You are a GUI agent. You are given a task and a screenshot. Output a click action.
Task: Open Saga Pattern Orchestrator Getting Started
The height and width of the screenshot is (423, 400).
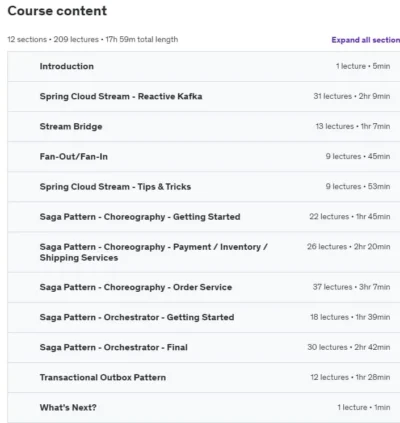[204, 317]
